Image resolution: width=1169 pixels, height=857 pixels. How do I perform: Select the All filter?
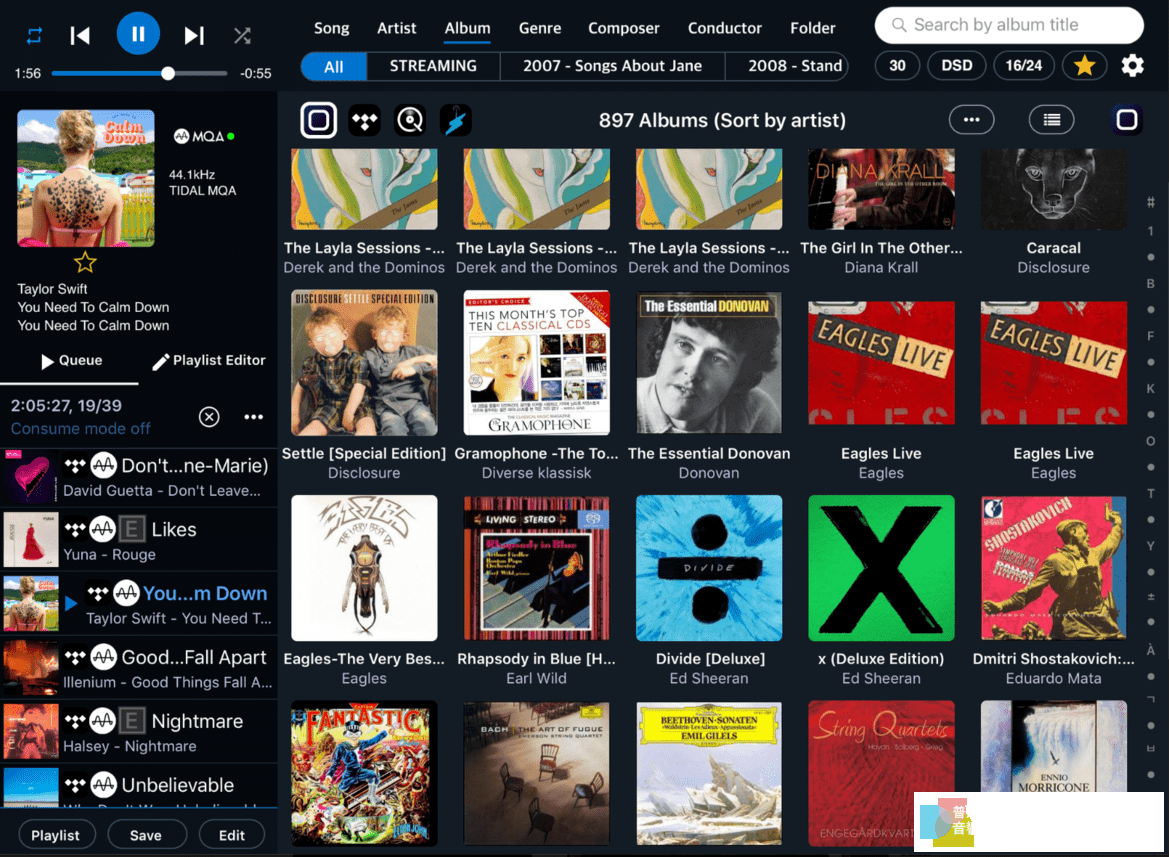click(334, 66)
